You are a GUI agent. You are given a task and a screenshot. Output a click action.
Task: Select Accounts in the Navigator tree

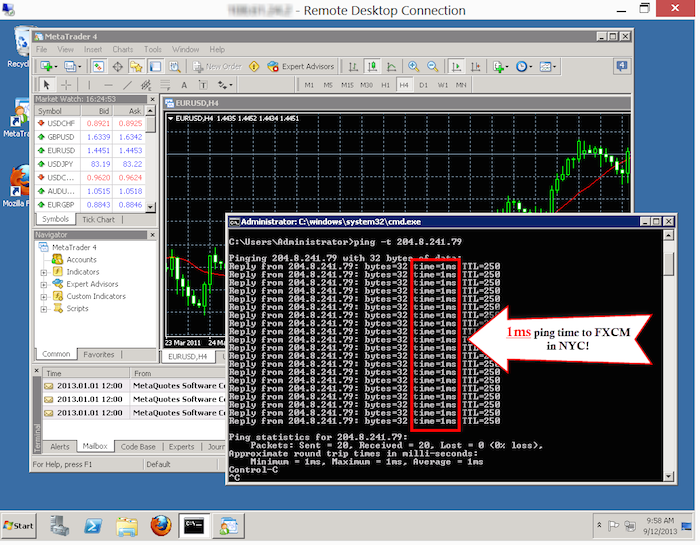click(x=81, y=260)
